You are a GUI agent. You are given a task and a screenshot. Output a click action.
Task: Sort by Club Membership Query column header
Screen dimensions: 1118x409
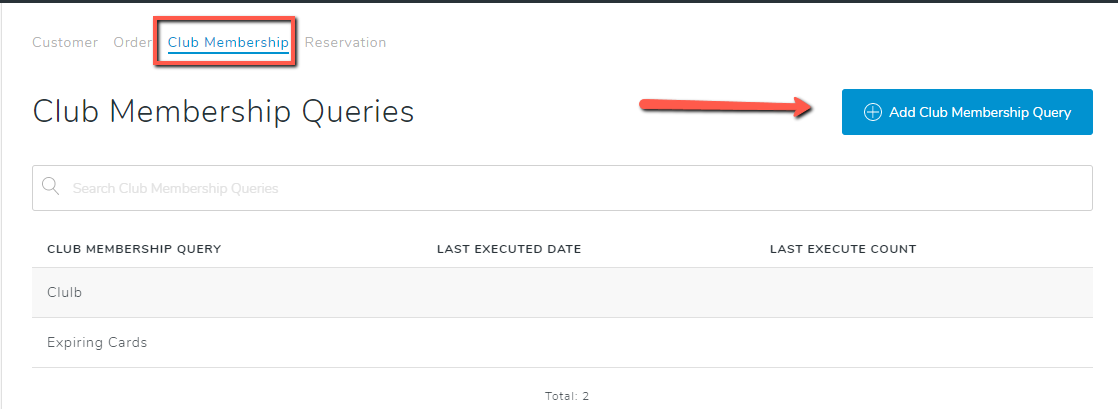tap(134, 249)
